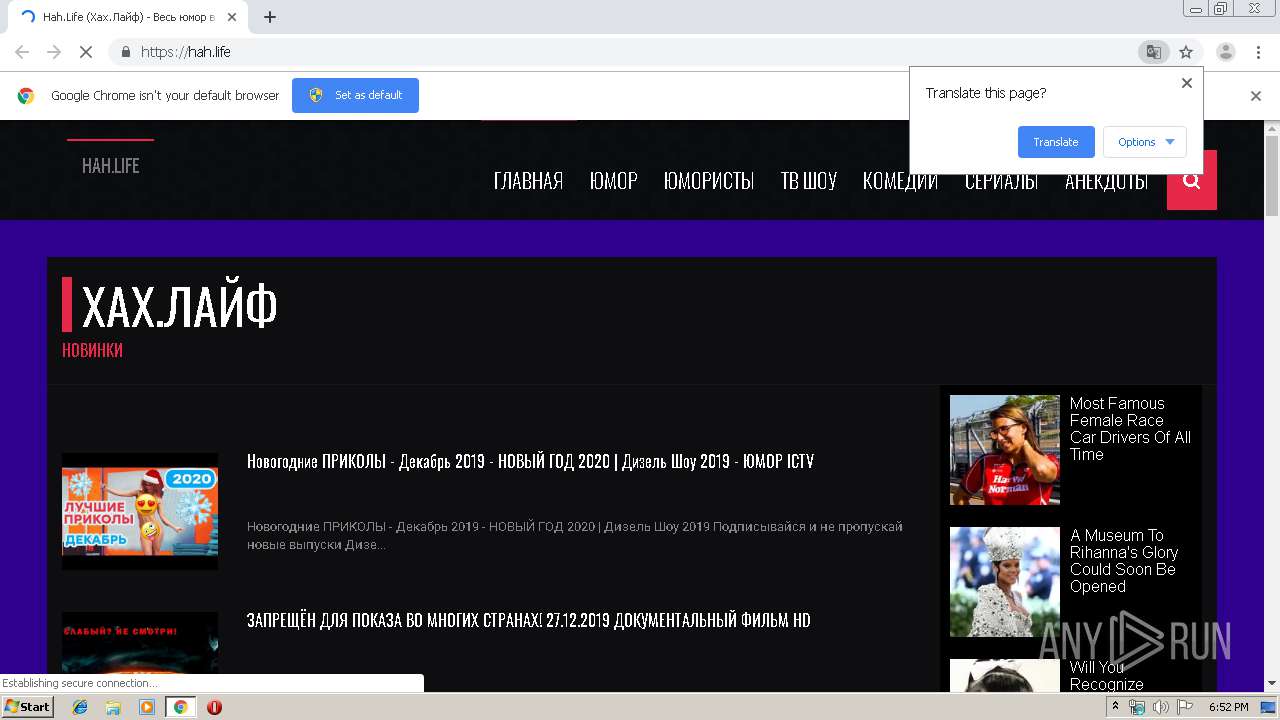The image size is (1280, 720).
Task: Click the Новогодние ПРИКОЛЫ description excerpt
Action: 574,535
